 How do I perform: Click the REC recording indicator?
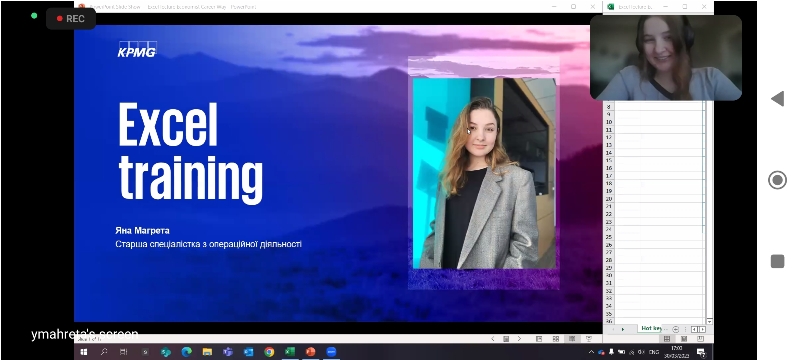tap(70, 19)
